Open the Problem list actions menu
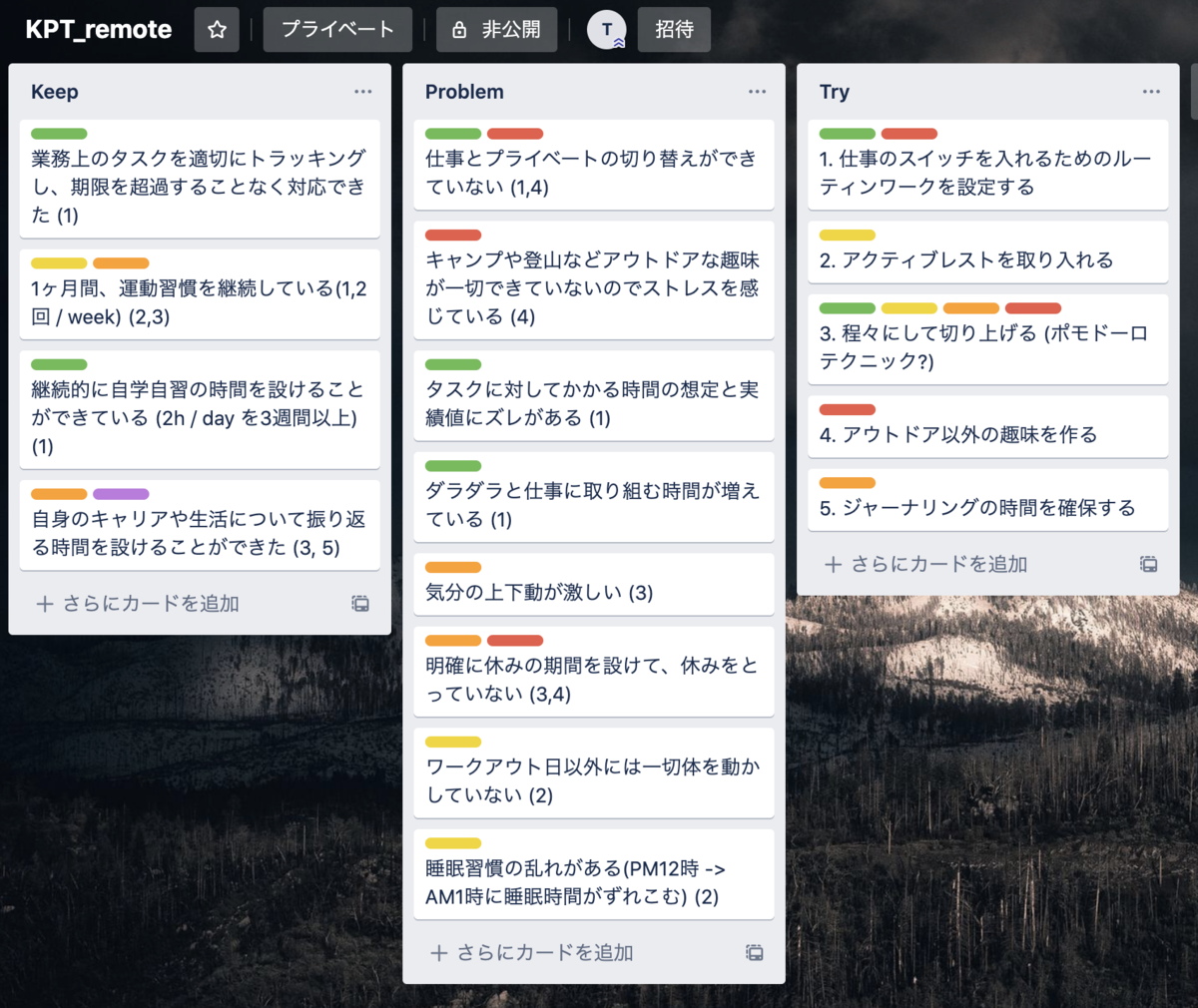Image resolution: width=1198 pixels, height=1008 pixels. (x=757, y=92)
